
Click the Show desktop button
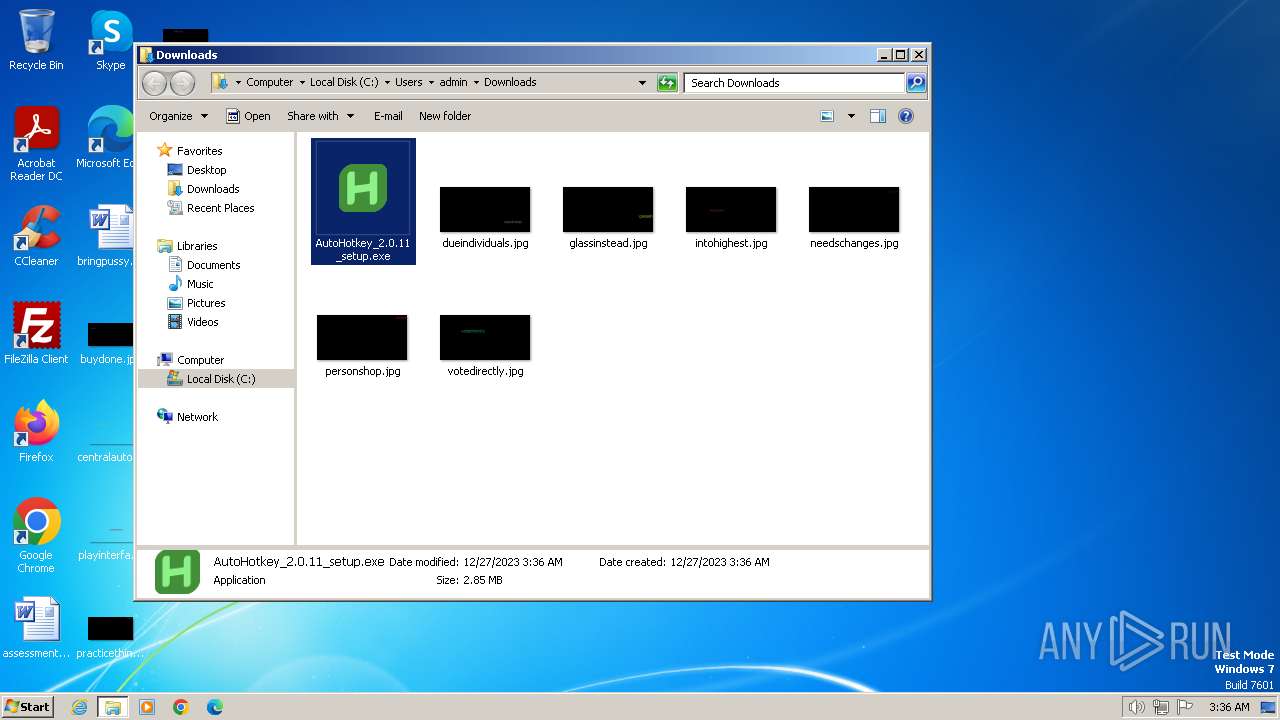[1269, 707]
